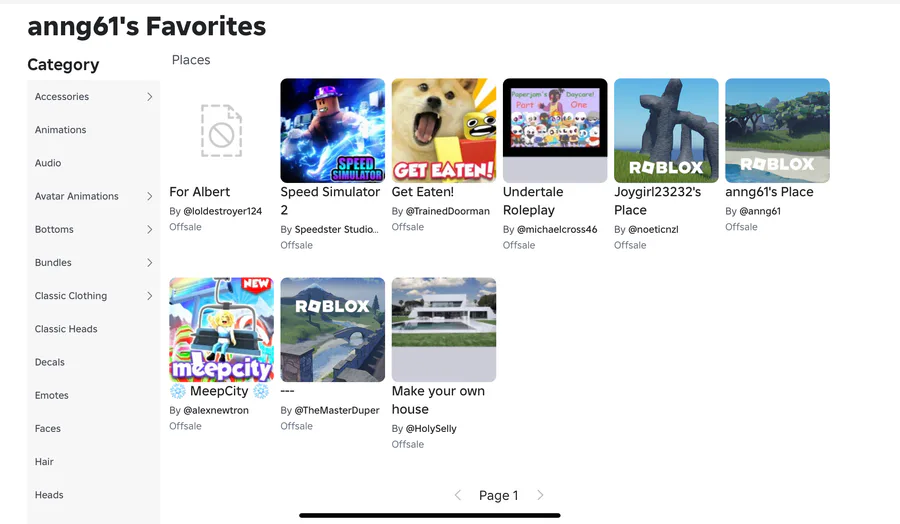Expand the Accessories category chevron

[149, 97]
